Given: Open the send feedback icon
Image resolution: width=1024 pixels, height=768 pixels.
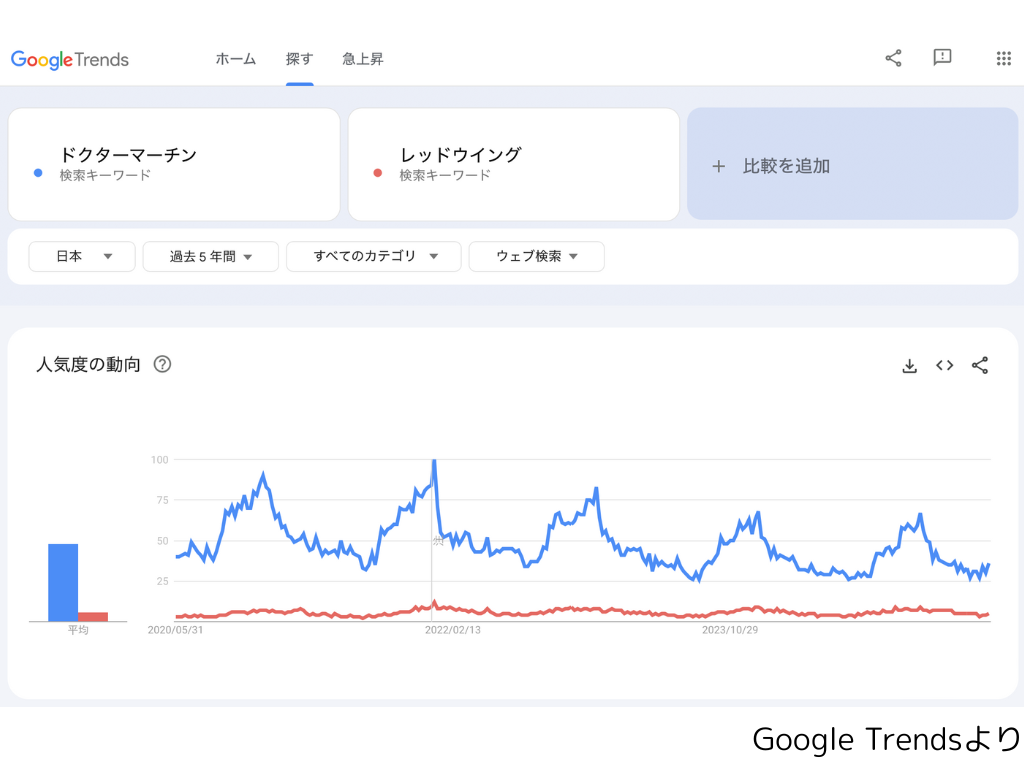Looking at the screenshot, I should [x=942, y=58].
